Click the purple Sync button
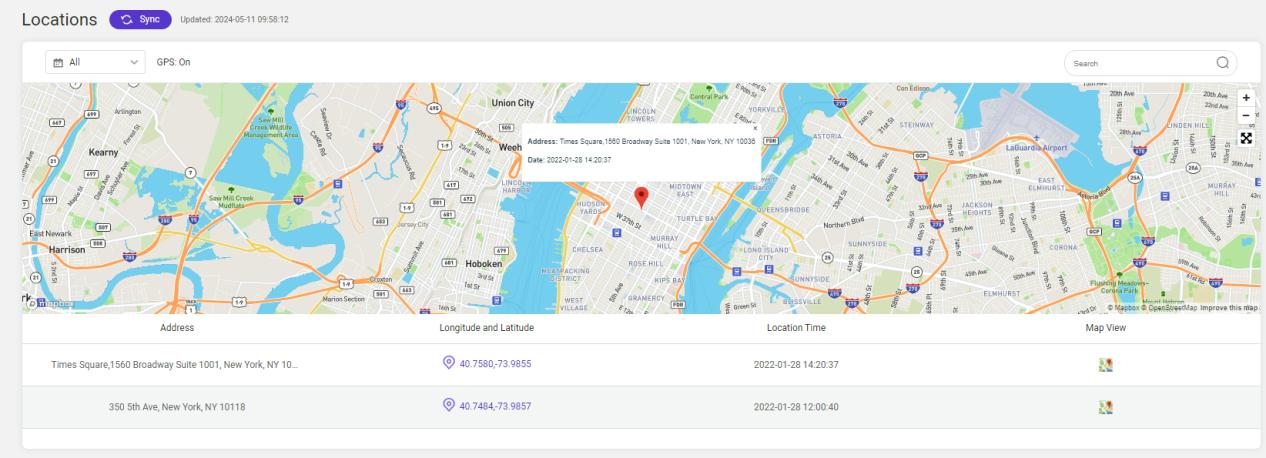This screenshot has height=458, width=1266. 140,19
